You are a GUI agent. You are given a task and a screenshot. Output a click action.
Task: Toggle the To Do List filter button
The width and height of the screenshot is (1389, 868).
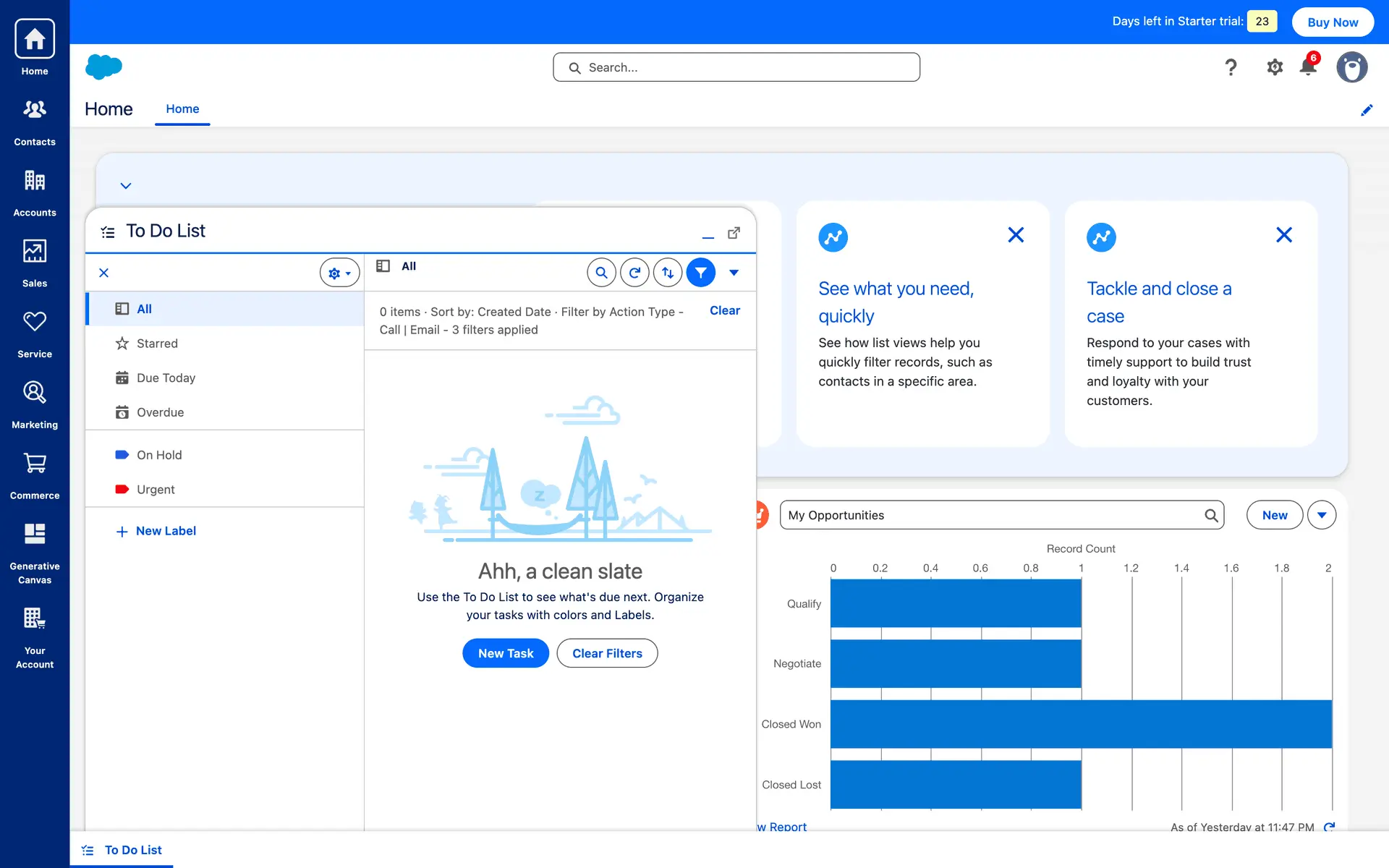pyautogui.click(x=700, y=273)
